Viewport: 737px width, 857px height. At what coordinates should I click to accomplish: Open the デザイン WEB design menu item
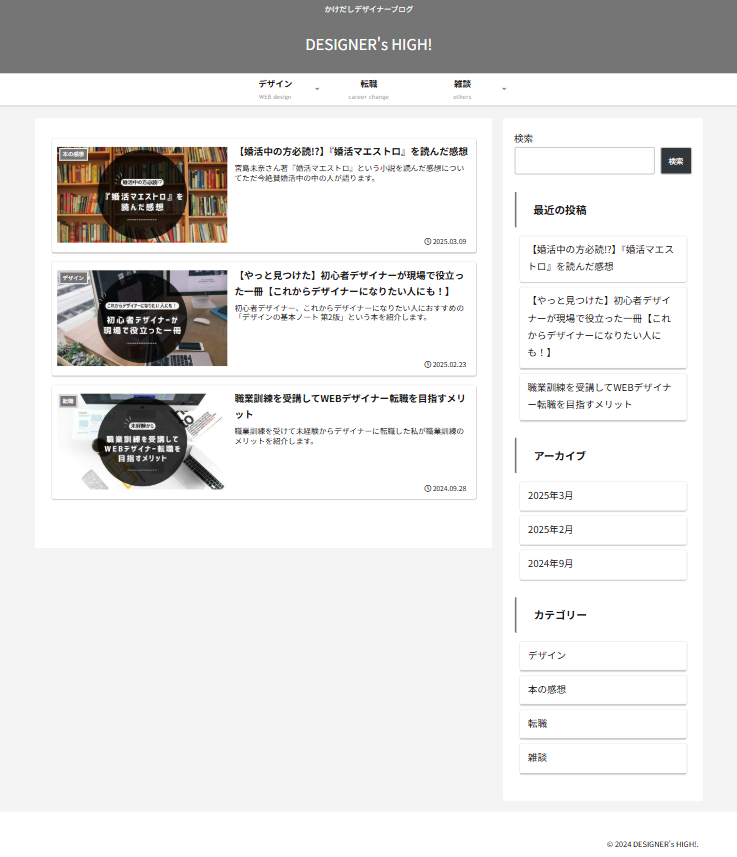(x=275, y=89)
